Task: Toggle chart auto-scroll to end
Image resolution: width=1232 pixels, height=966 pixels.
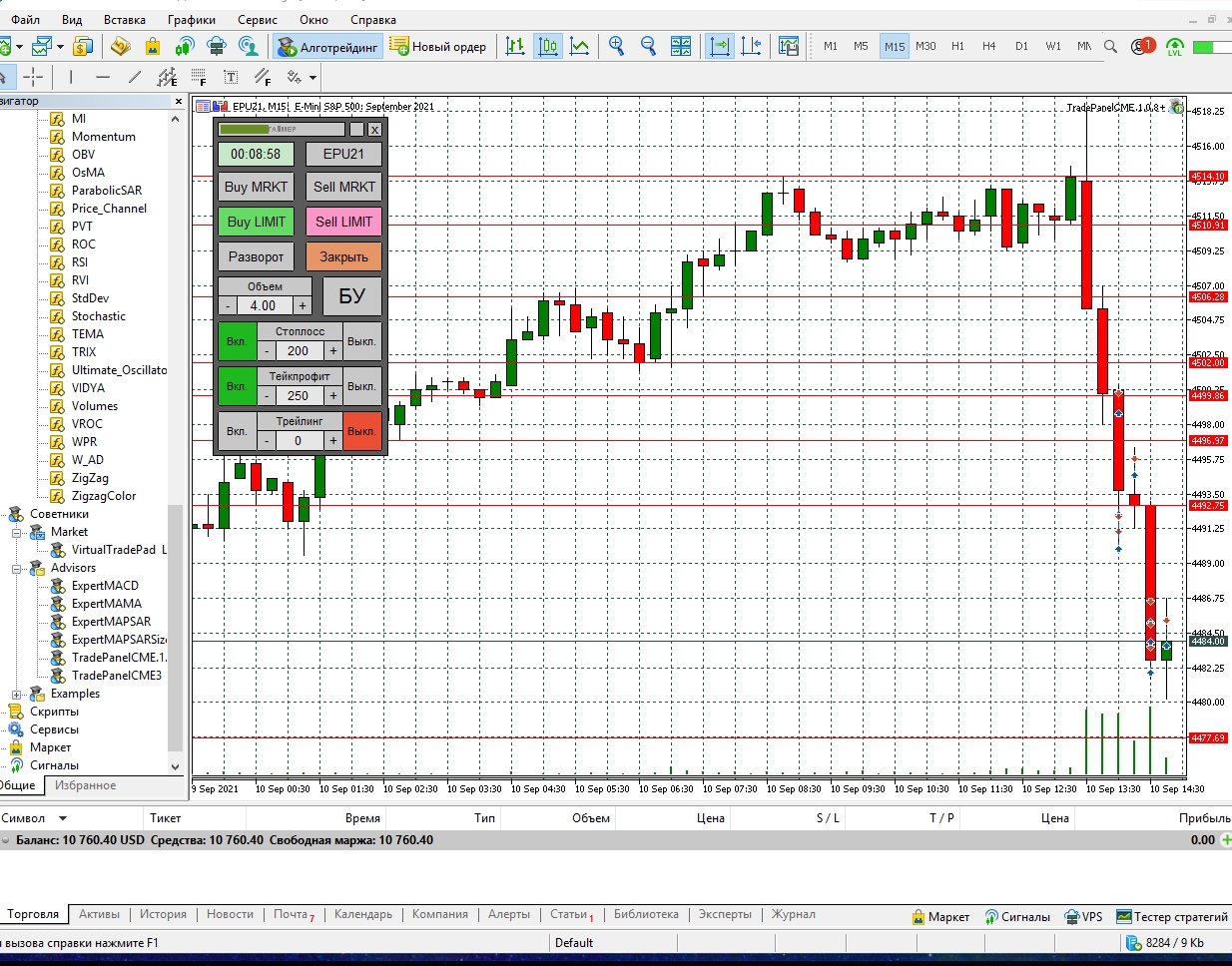Action: pos(720,46)
